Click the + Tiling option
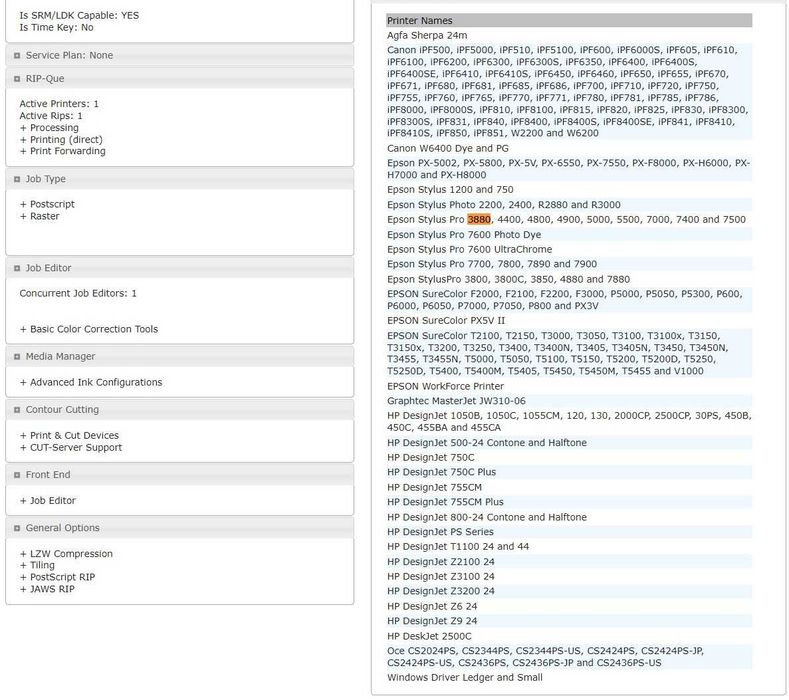Image resolution: width=789 pixels, height=700 pixels. click(x=37, y=566)
